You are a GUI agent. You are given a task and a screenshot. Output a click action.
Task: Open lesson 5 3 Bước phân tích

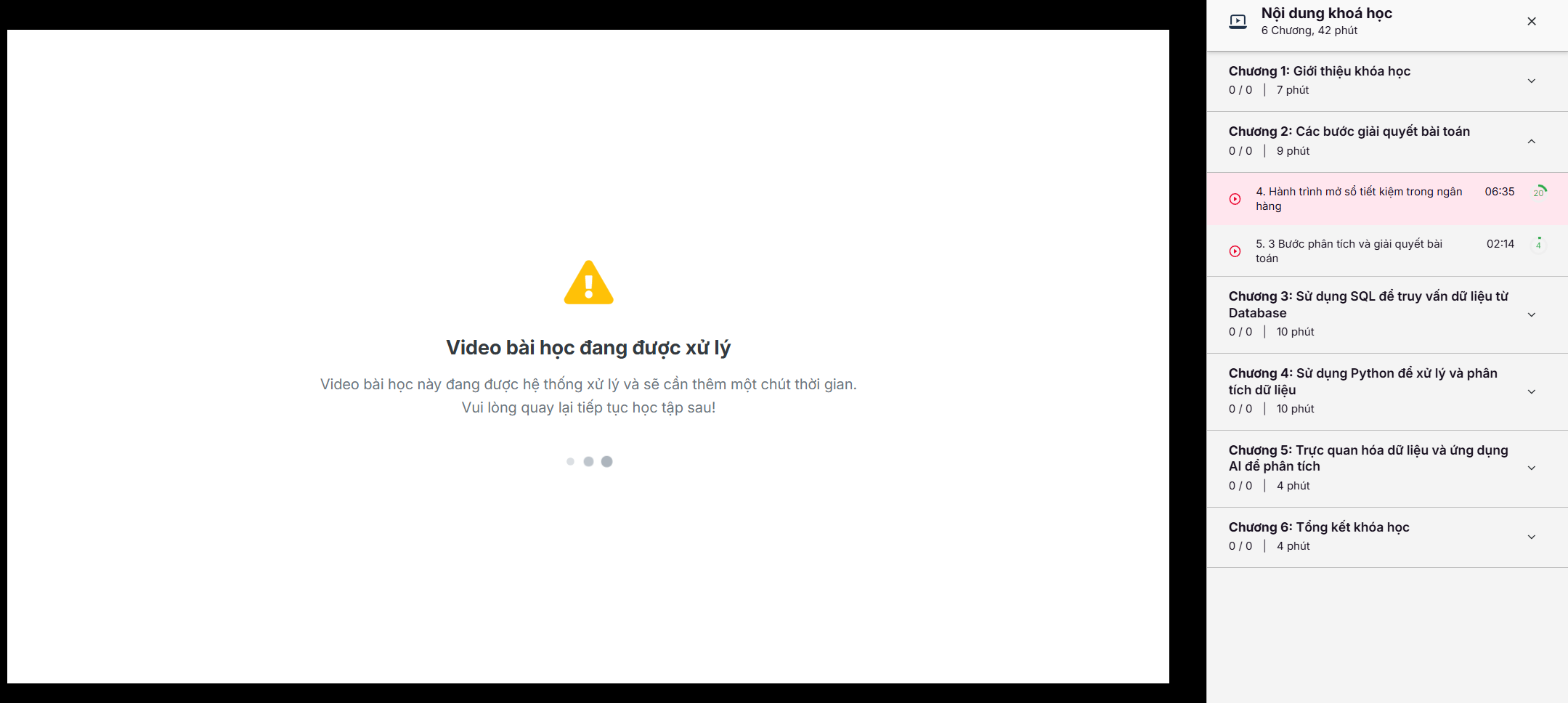pyautogui.click(x=1349, y=251)
